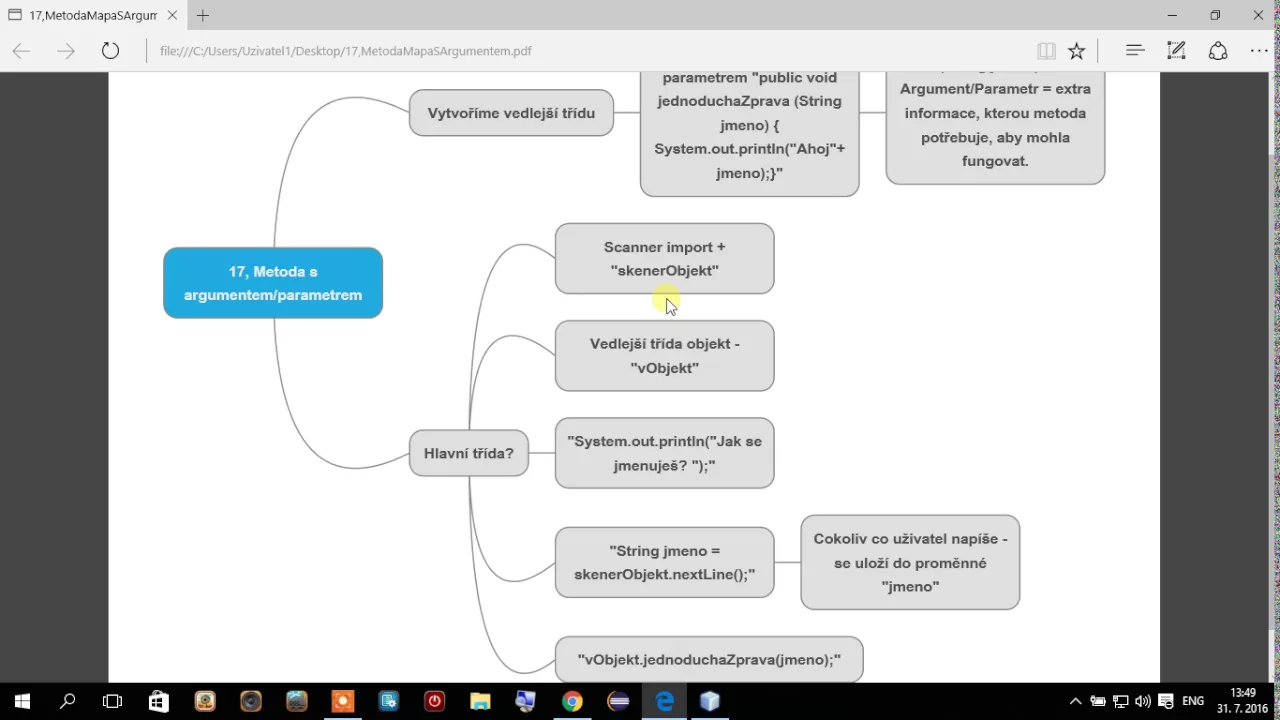This screenshot has width=1280, height=720.
Task: Open reading view book icon
Action: (x=1046, y=51)
